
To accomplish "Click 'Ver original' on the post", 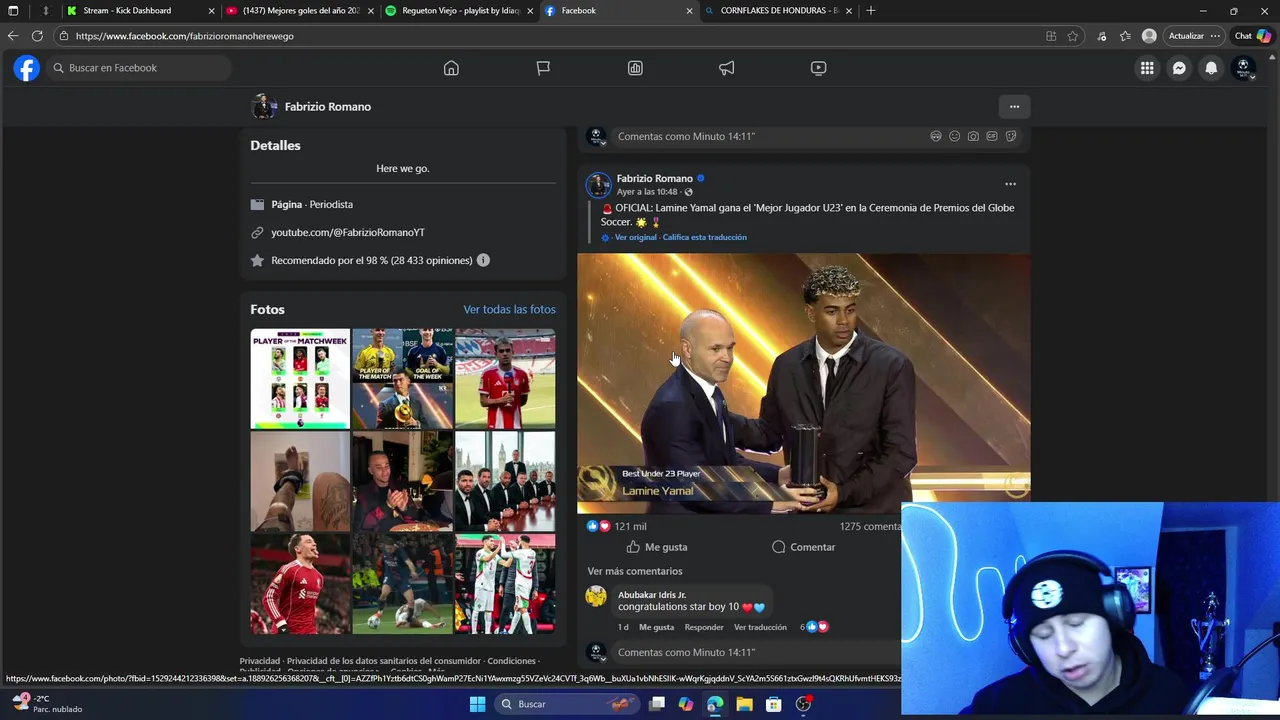I will (636, 237).
